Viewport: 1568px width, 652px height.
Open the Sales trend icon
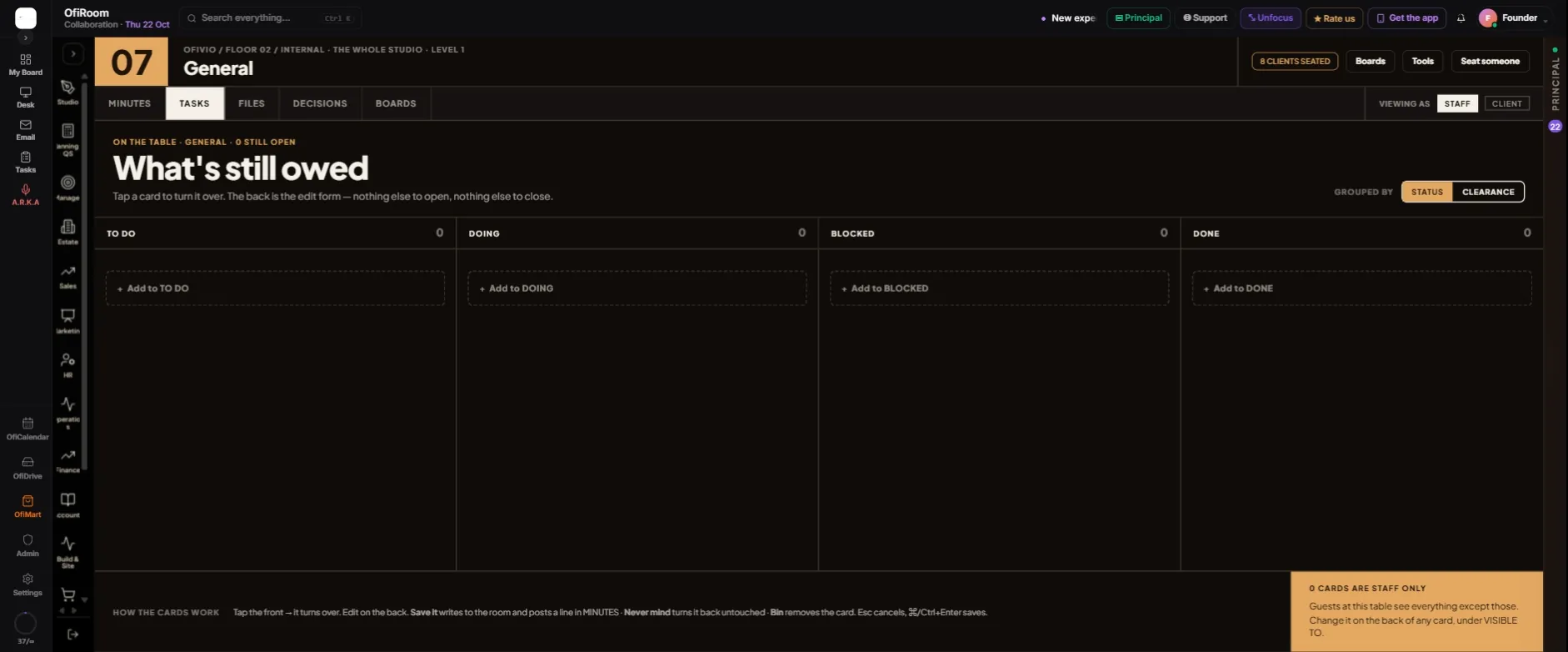pyautogui.click(x=68, y=276)
